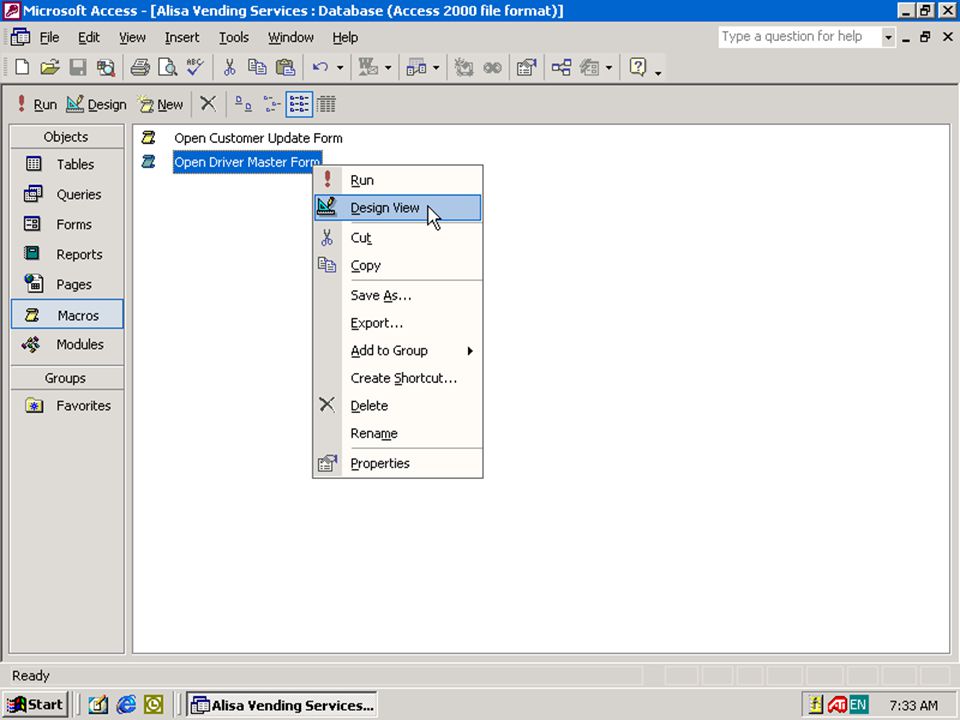Click the Cut scissors toolbar icon
The width and height of the screenshot is (960, 720).
(x=230, y=67)
